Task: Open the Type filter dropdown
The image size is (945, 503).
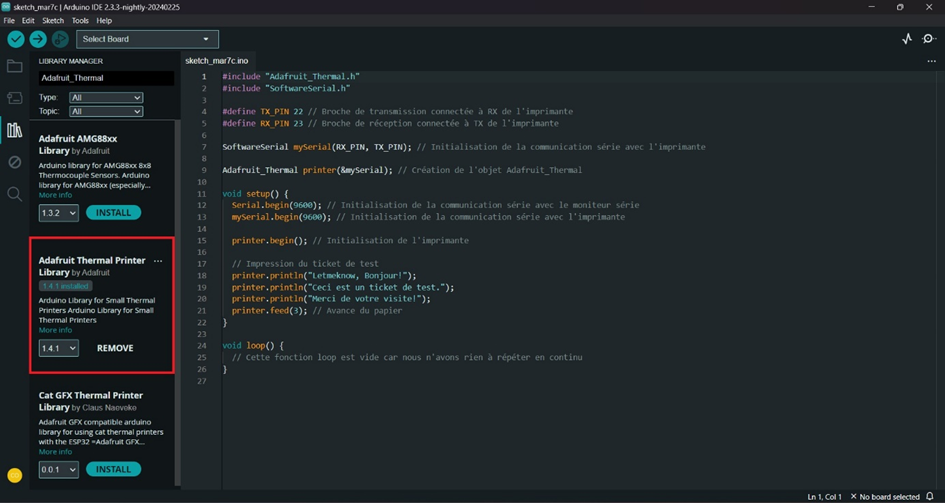Action: point(105,98)
